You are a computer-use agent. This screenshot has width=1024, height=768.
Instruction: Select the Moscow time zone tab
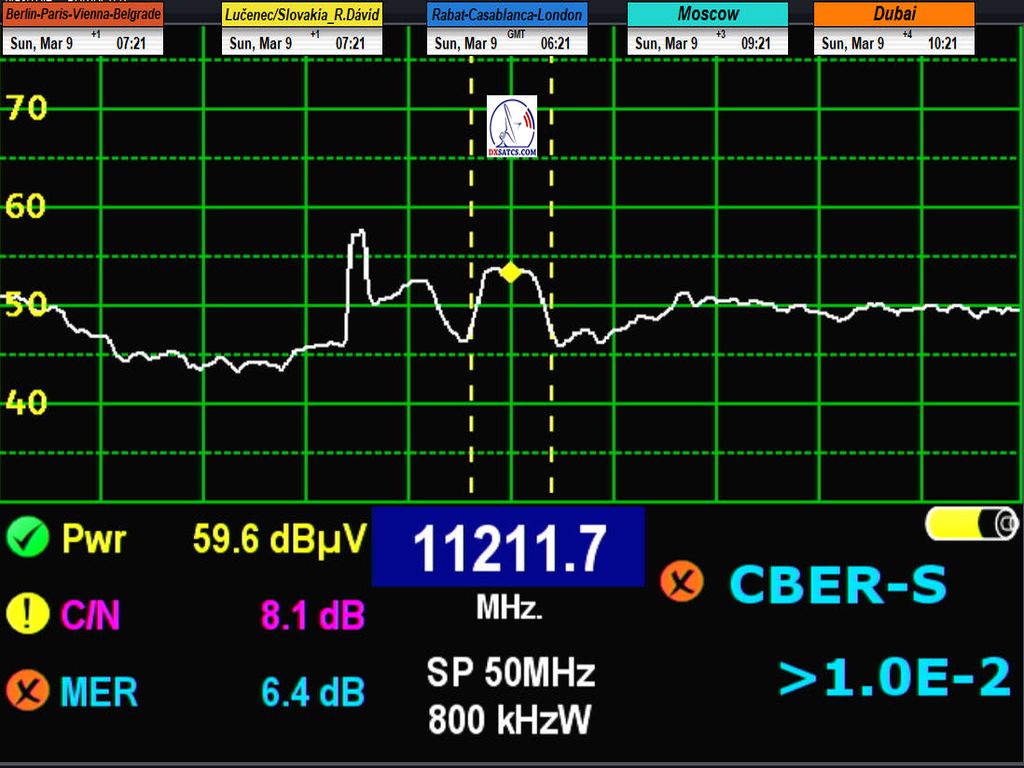point(708,14)
